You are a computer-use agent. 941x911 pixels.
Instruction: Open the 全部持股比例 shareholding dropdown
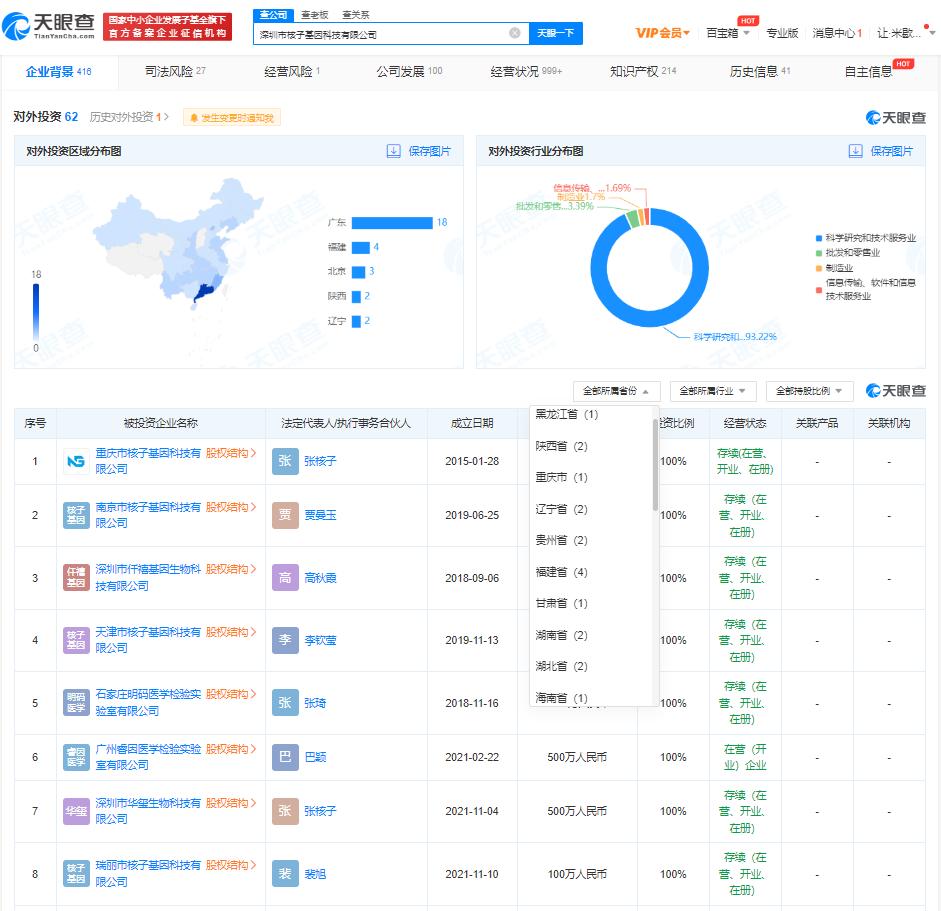(x=809, y=391)
